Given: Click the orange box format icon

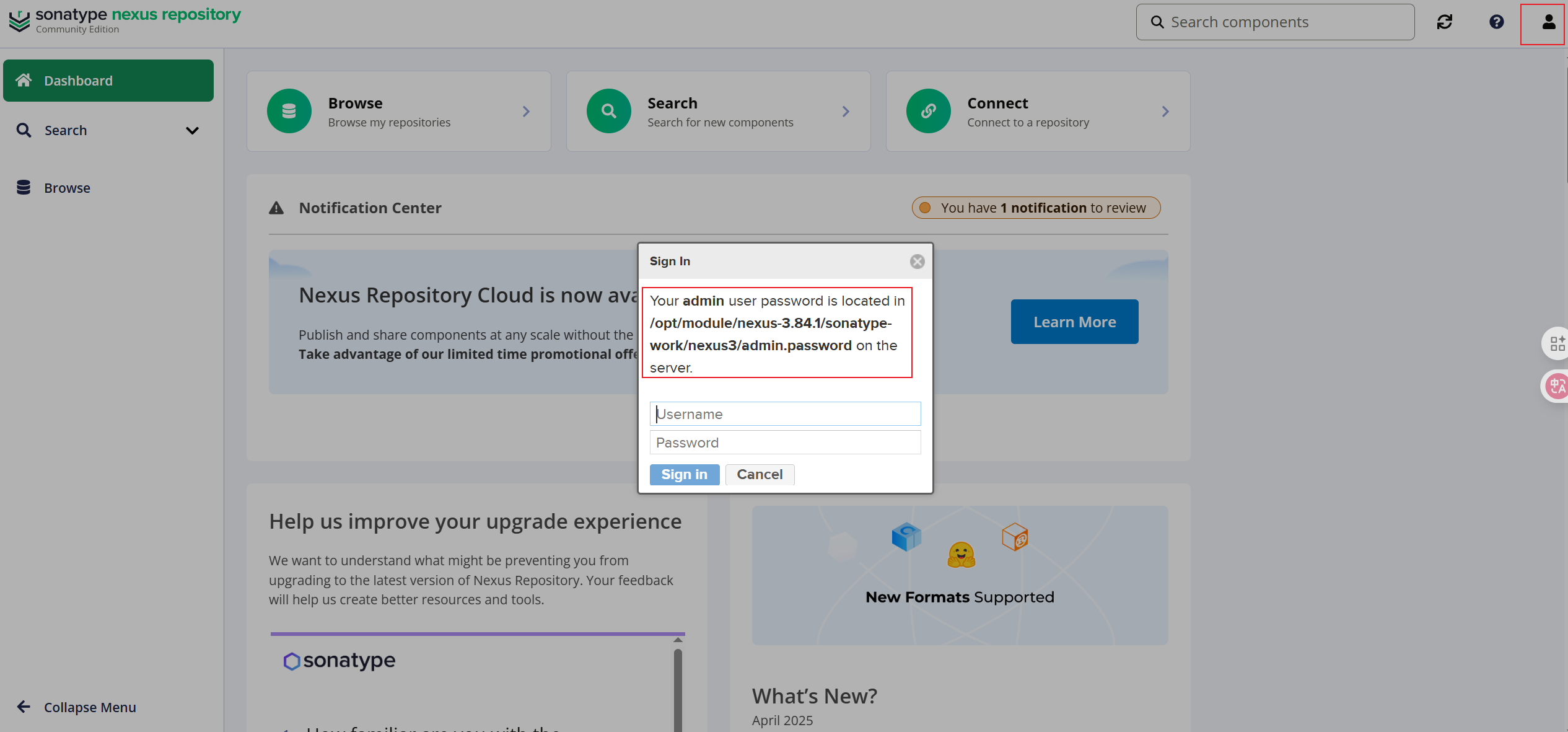Looking at the screenshot, I should coord(1015,537).
